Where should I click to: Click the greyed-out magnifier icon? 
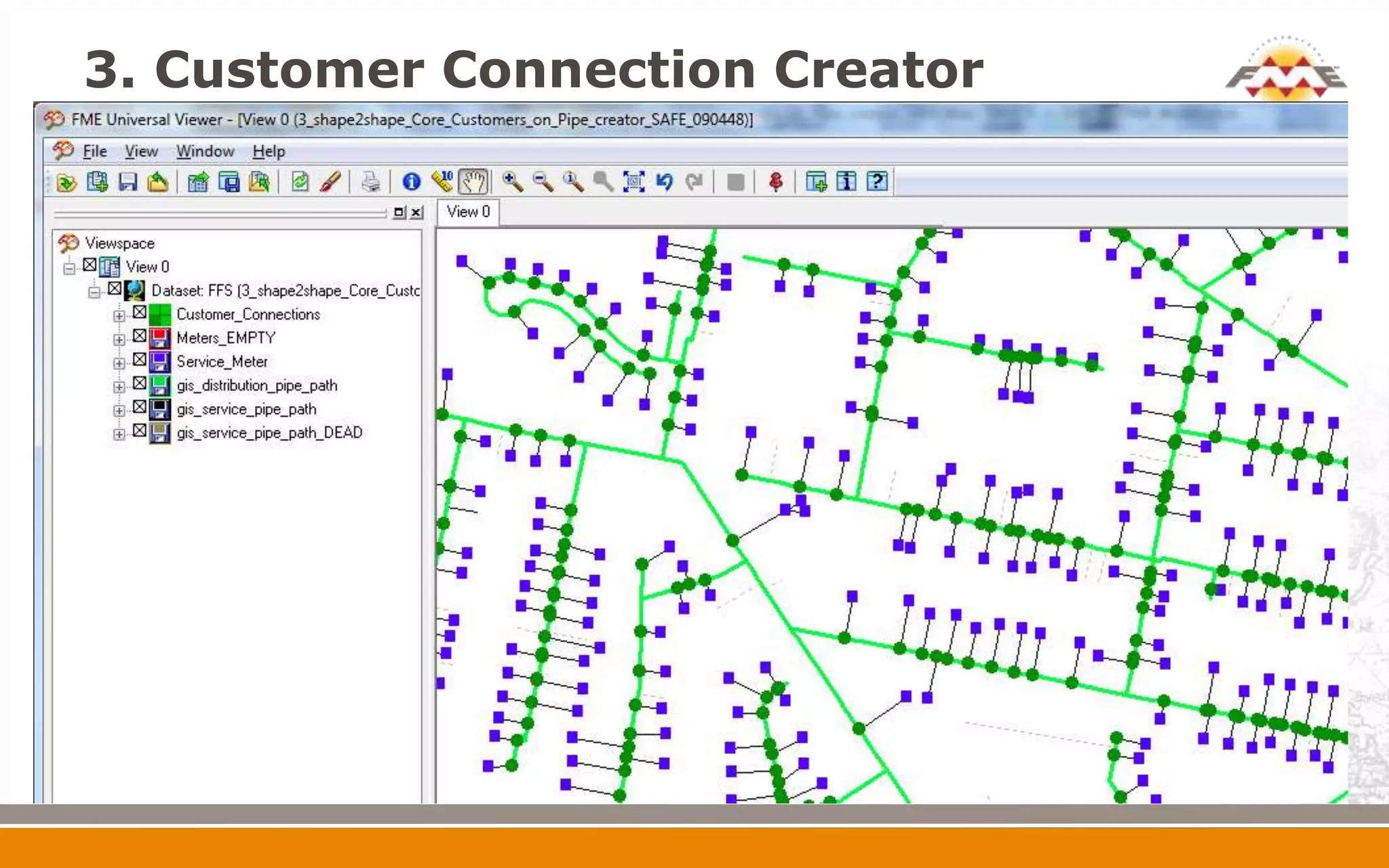(x=604, y=182)
